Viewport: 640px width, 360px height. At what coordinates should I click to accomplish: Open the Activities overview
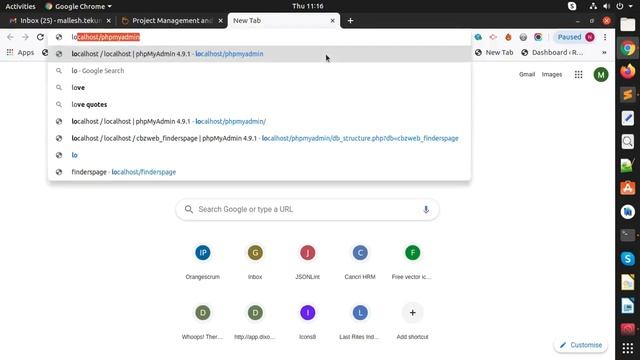coord(20,6)
